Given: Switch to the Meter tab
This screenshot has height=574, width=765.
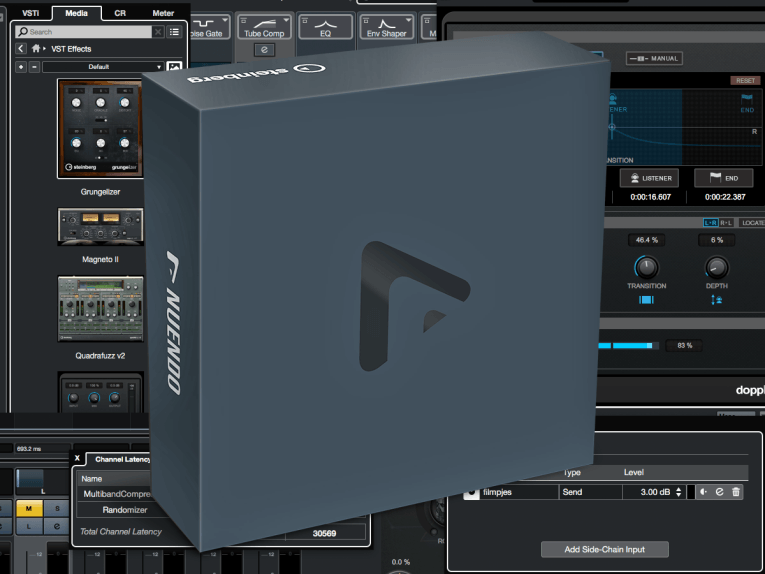Looking at the screenshot, I should (x=163, y=13).
